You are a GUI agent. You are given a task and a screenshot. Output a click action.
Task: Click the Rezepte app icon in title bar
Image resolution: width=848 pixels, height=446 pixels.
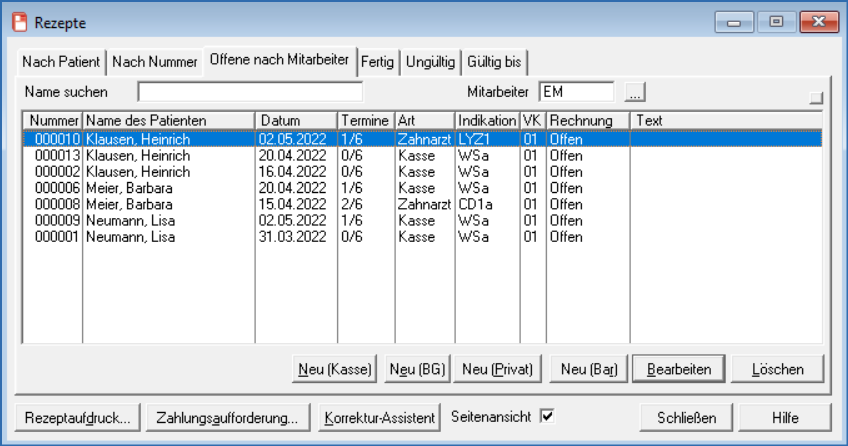(x=18, y=21)
